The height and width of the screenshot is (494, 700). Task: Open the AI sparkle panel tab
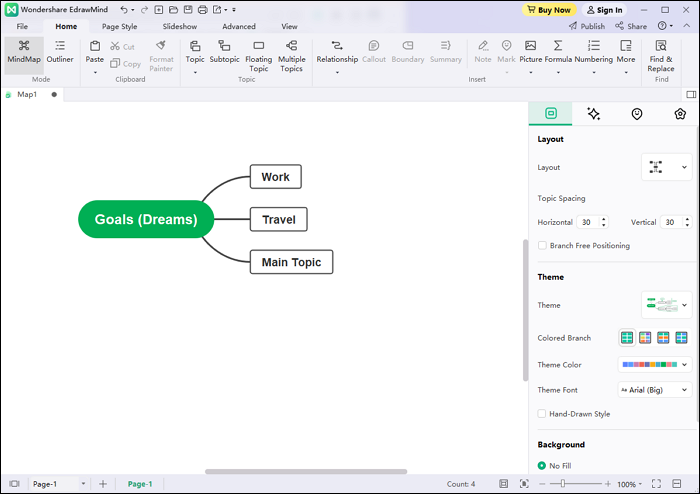point(593,114)
